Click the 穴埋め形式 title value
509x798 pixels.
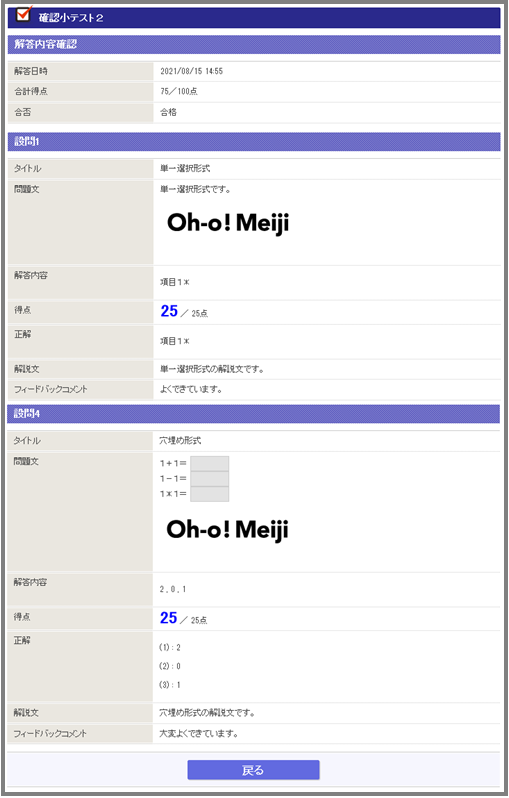(180, 441)
